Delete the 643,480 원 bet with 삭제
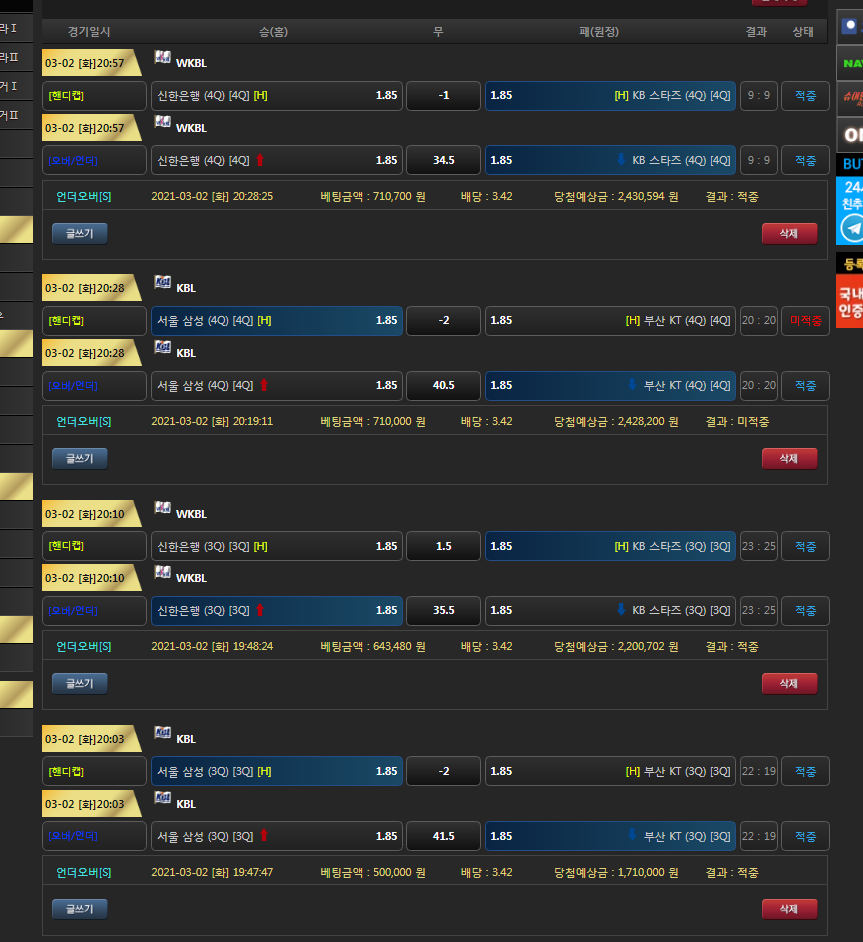 (x=789, y=683)
